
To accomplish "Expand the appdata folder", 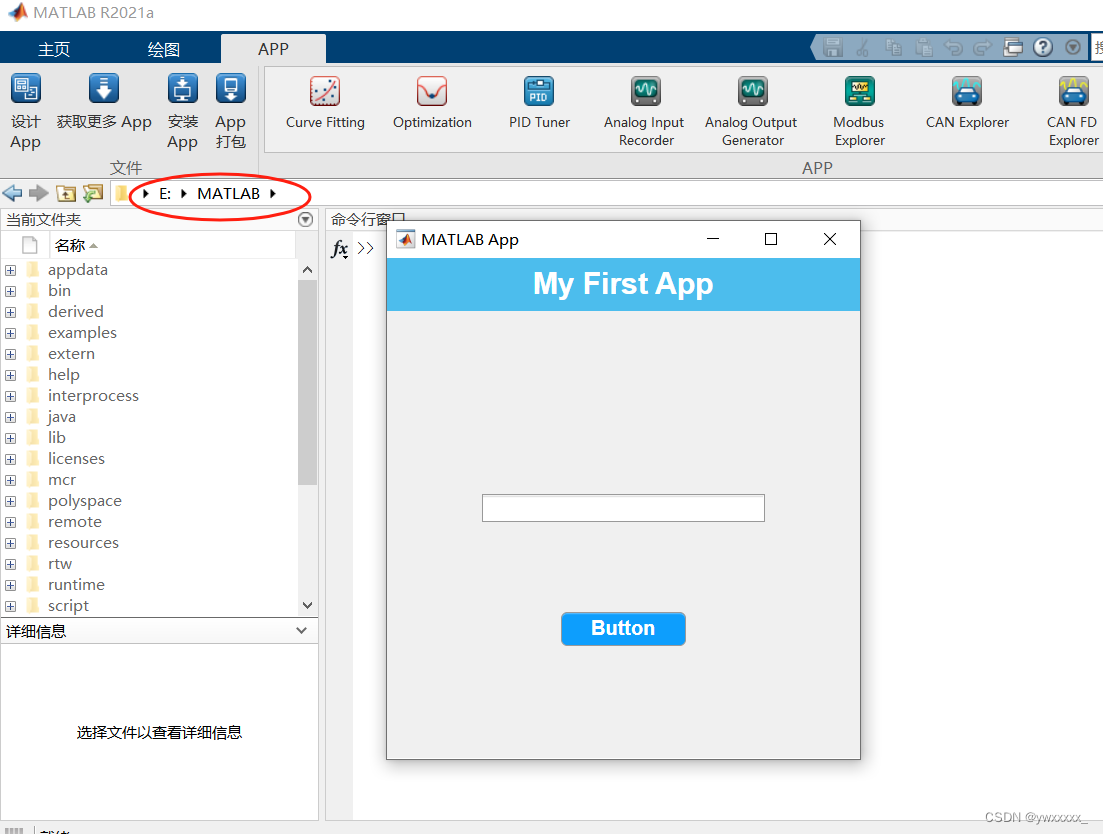I will (11, 270).
